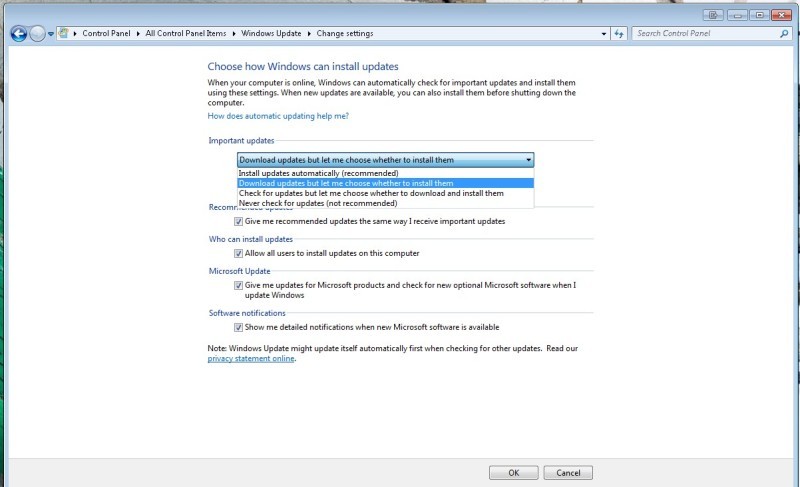Click the 'Important updates' section label
800x487 pixels.
(241, 141)
